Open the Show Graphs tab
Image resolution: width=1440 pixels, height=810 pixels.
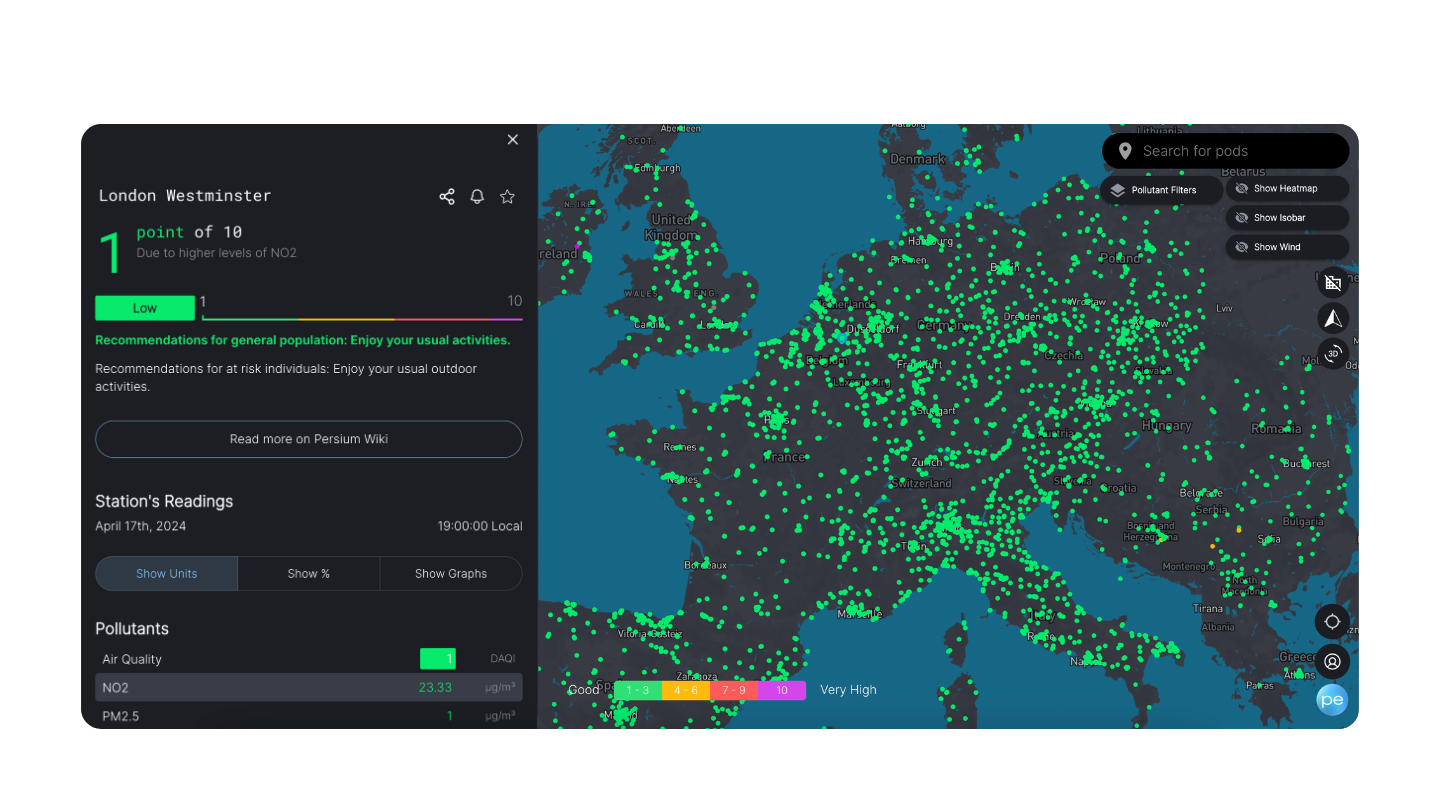[451, 574]
